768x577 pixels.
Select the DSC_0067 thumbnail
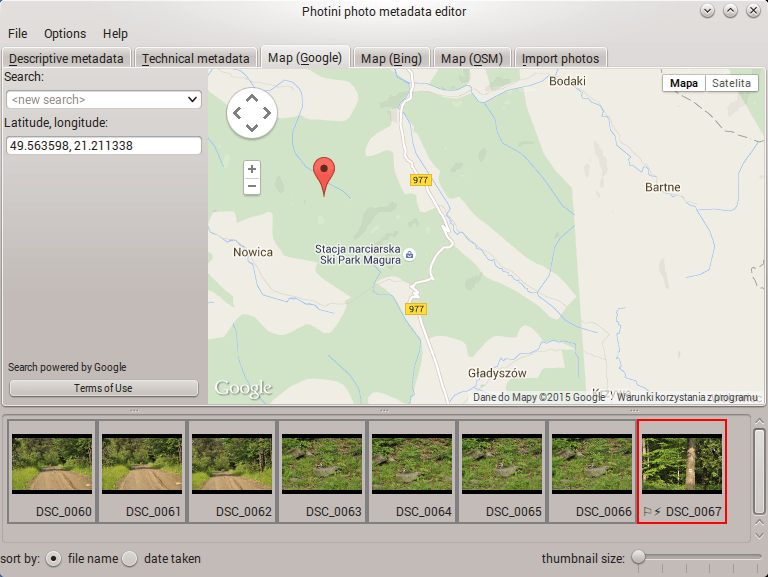click(x=682, y=472)
